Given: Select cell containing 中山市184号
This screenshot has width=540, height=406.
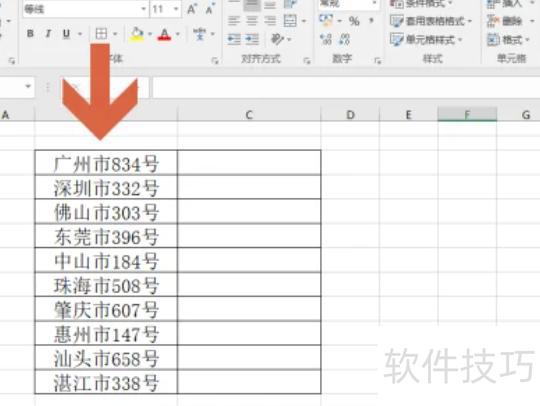Looking at the screenshot, I should [x=106, y=261].
